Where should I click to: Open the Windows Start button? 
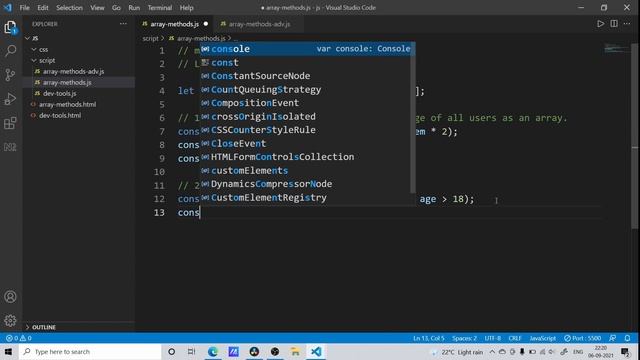[9, 351]
